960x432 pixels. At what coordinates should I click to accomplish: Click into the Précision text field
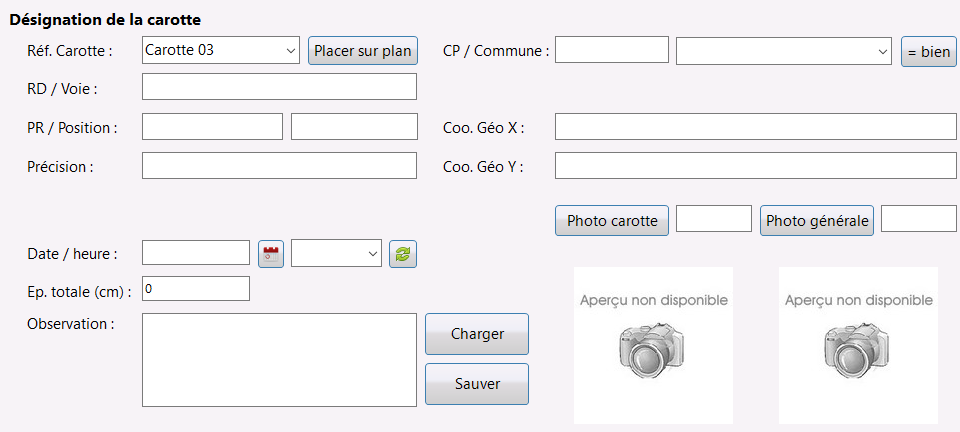click(279, 166)
